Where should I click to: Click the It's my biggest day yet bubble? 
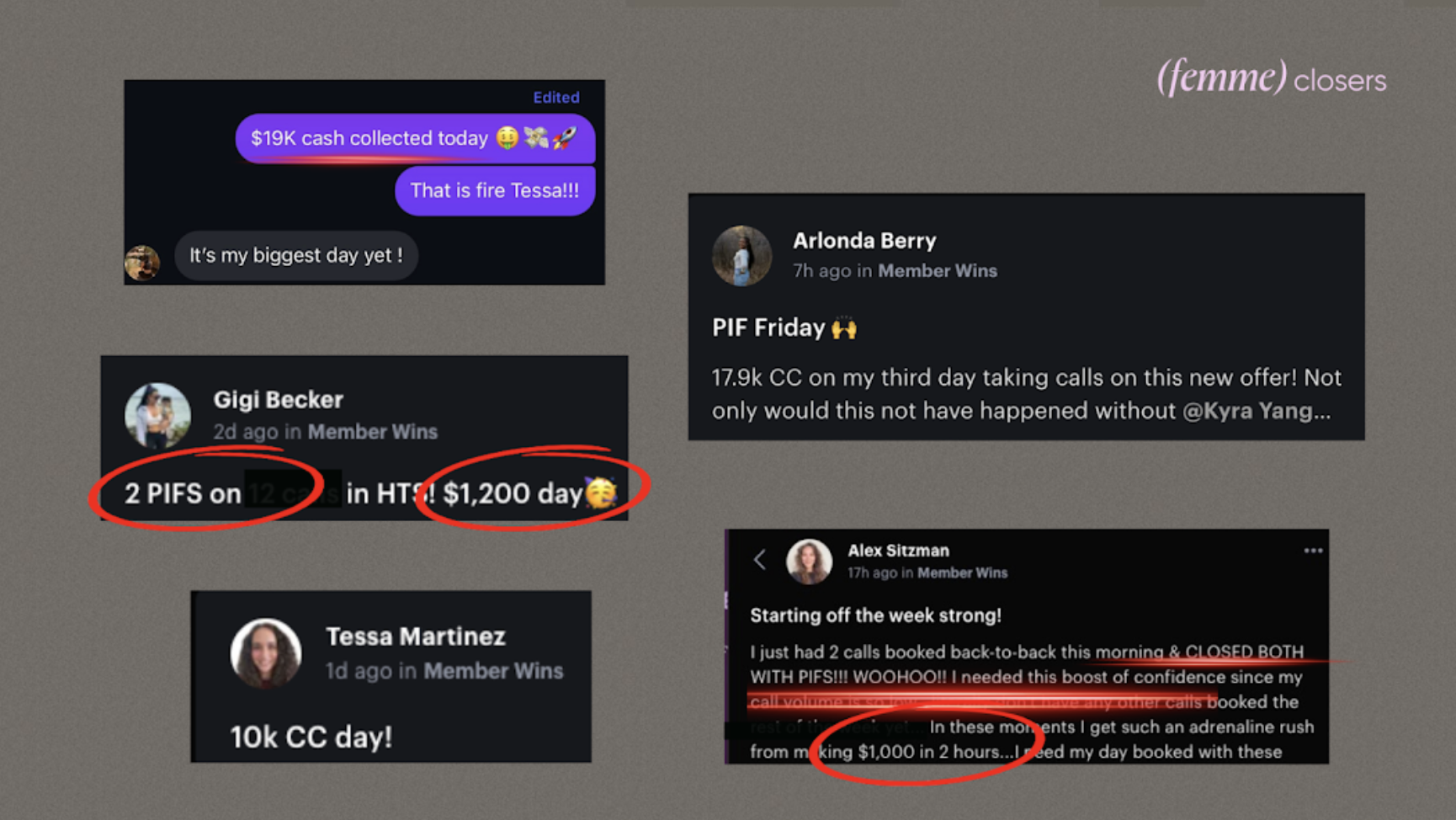[x=295, y=255]
